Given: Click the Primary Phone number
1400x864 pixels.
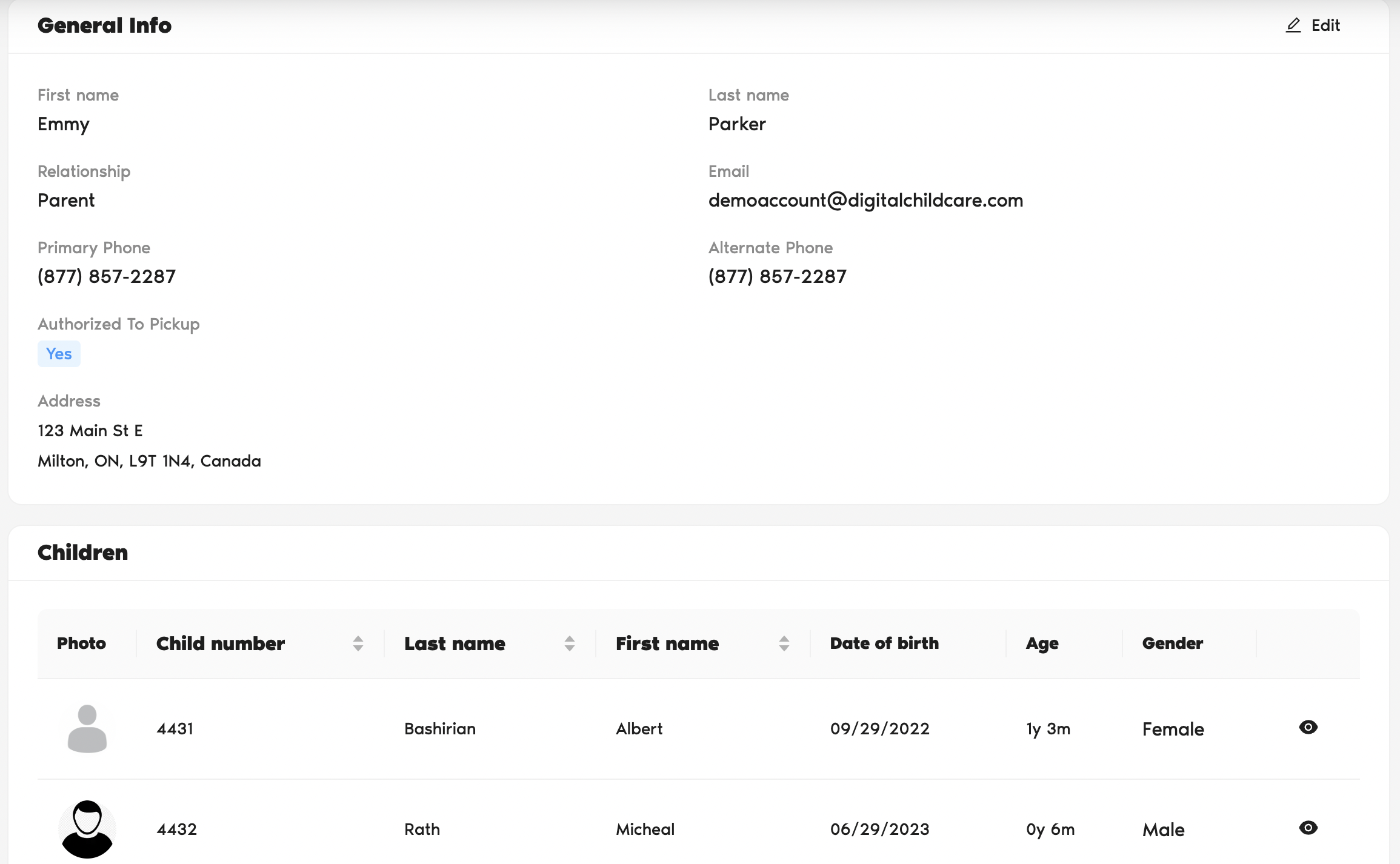Looking at the screenshot, I should [107, 277].
